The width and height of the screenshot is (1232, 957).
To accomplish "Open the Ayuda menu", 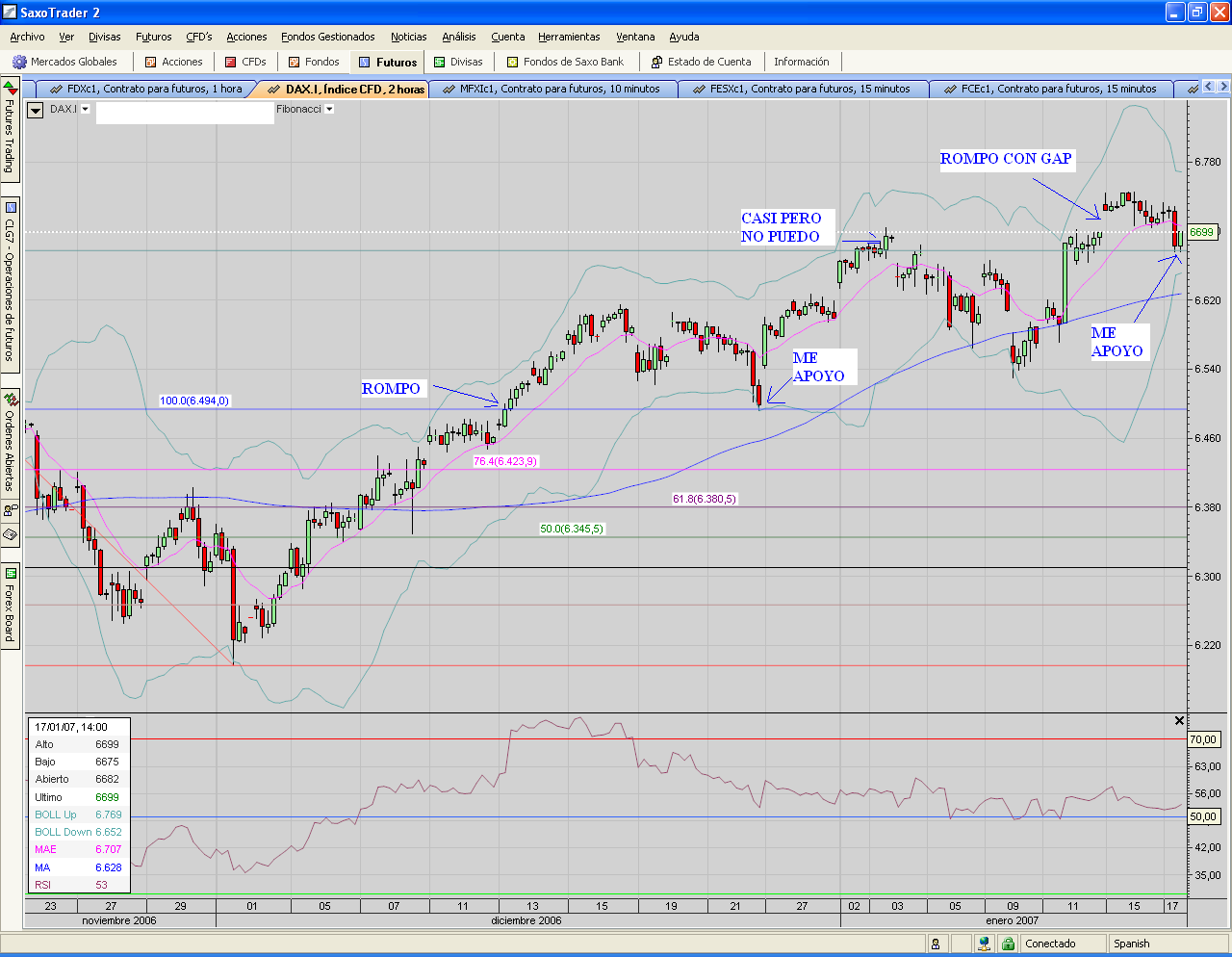I will [684, 37].
